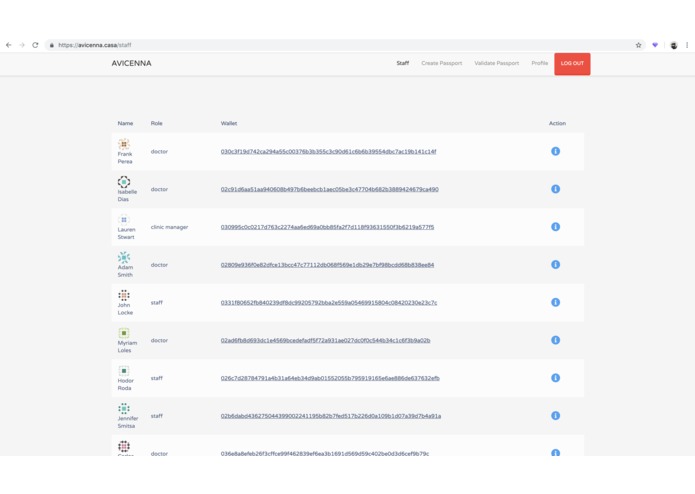Click the browser back arrow
The width and height of the screenshot is (695, 494).
coord(8,45)
